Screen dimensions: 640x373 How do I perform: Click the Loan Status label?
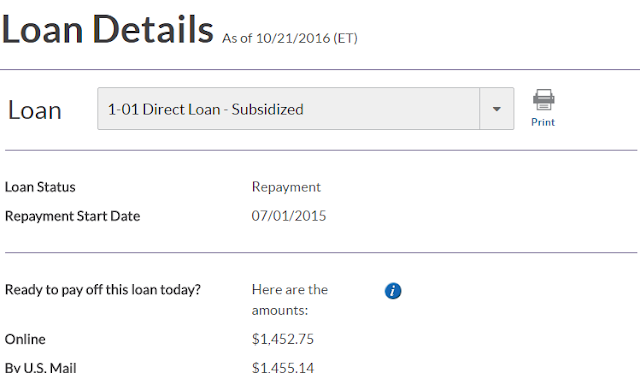point(40,187)
